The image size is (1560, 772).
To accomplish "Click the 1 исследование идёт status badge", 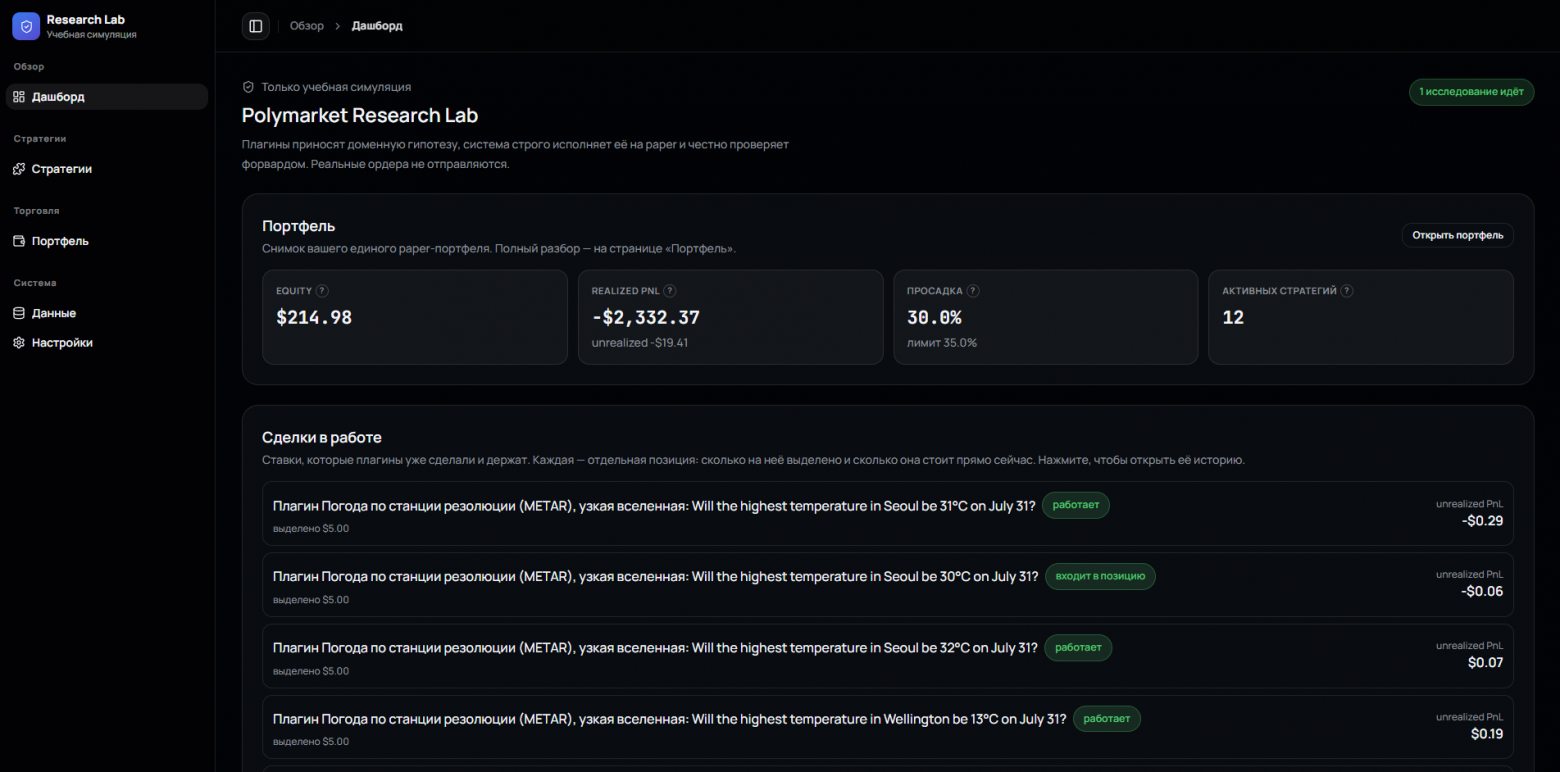I will tap(1471, 92).
